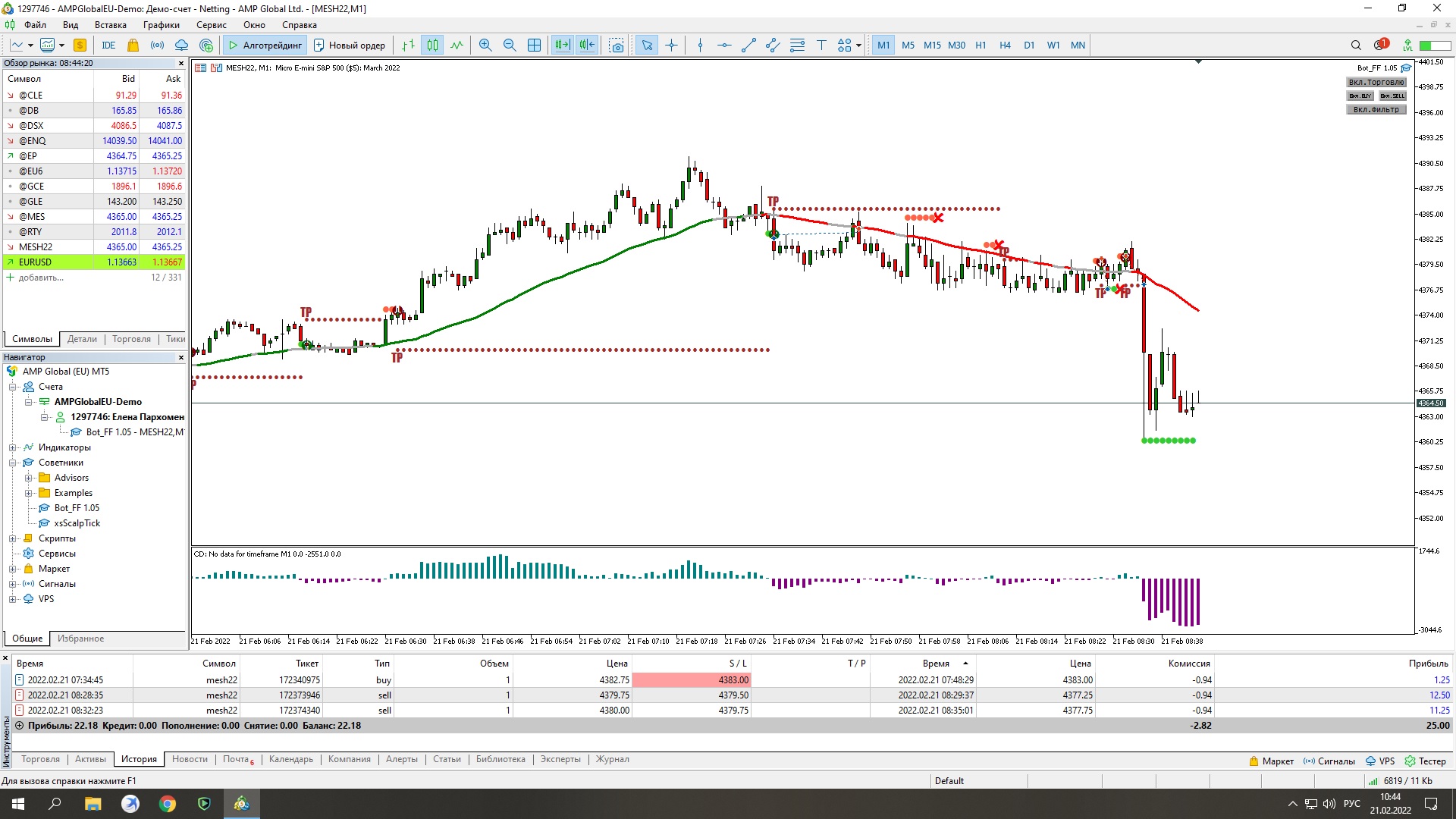Click the text label tool icon

(x=821, y=45)
